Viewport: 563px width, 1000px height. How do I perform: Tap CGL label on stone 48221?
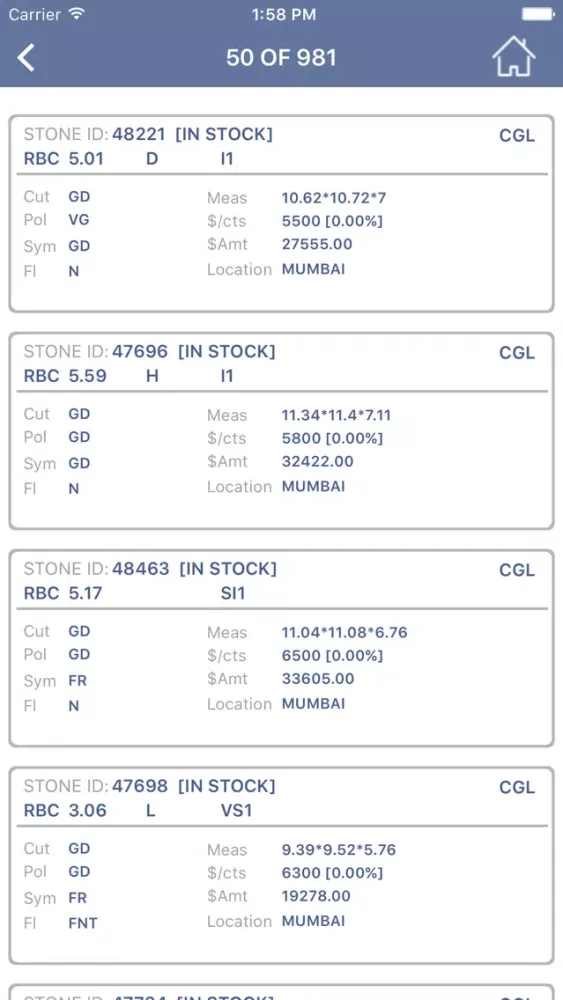coord(517,136)
